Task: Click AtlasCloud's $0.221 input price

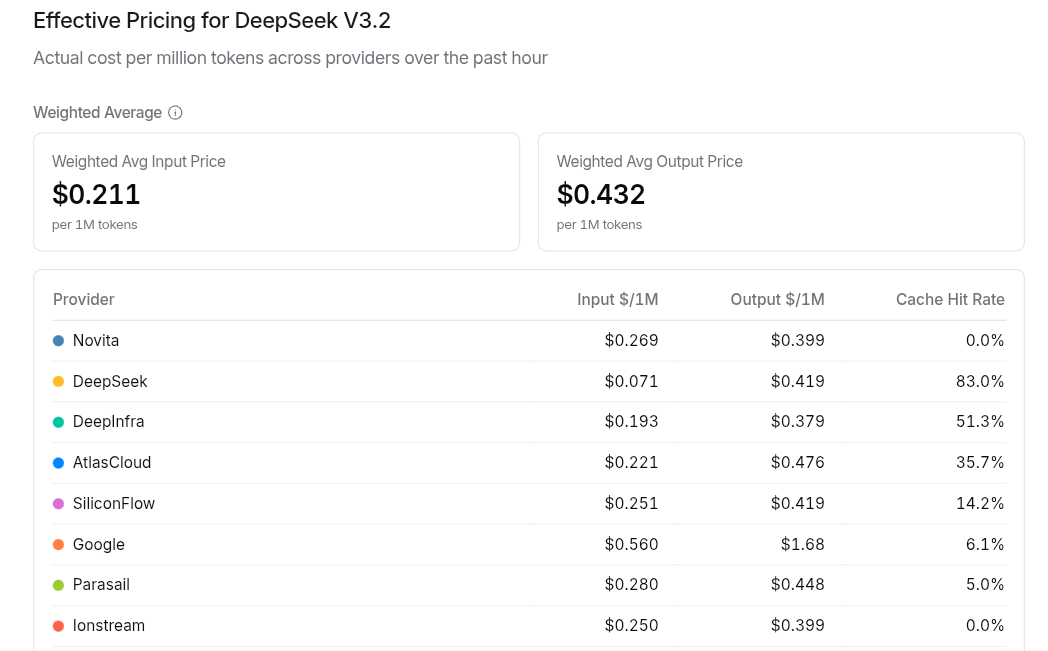Action: point(632,463)
